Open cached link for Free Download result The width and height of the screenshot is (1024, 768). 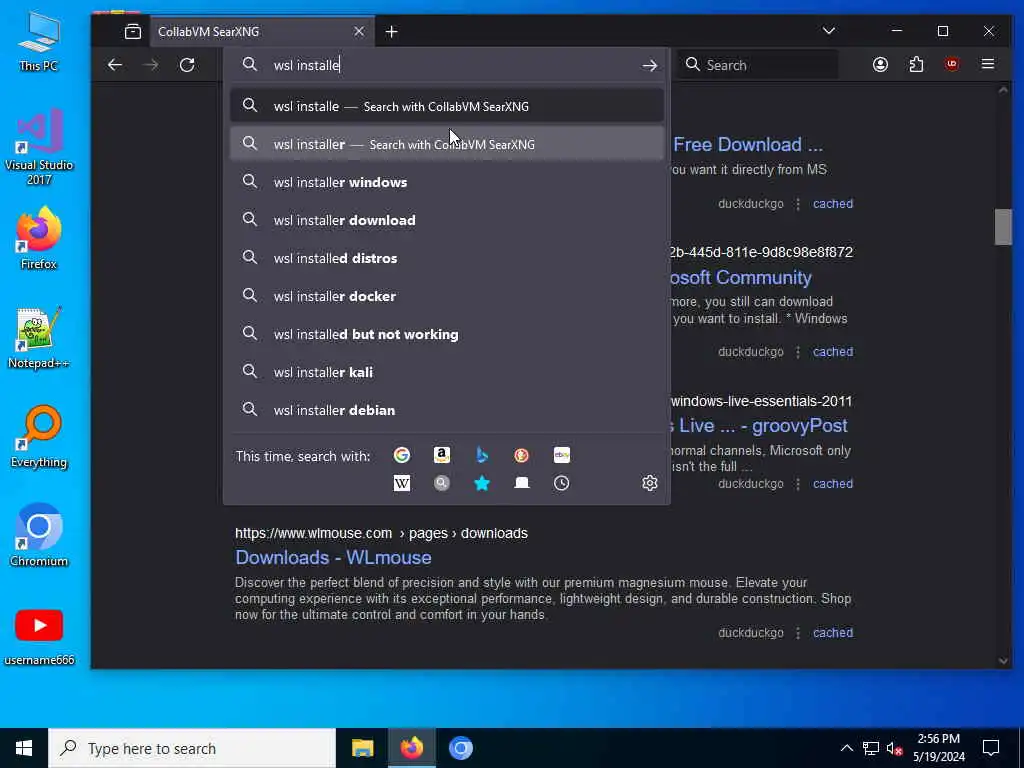point(833,204)
